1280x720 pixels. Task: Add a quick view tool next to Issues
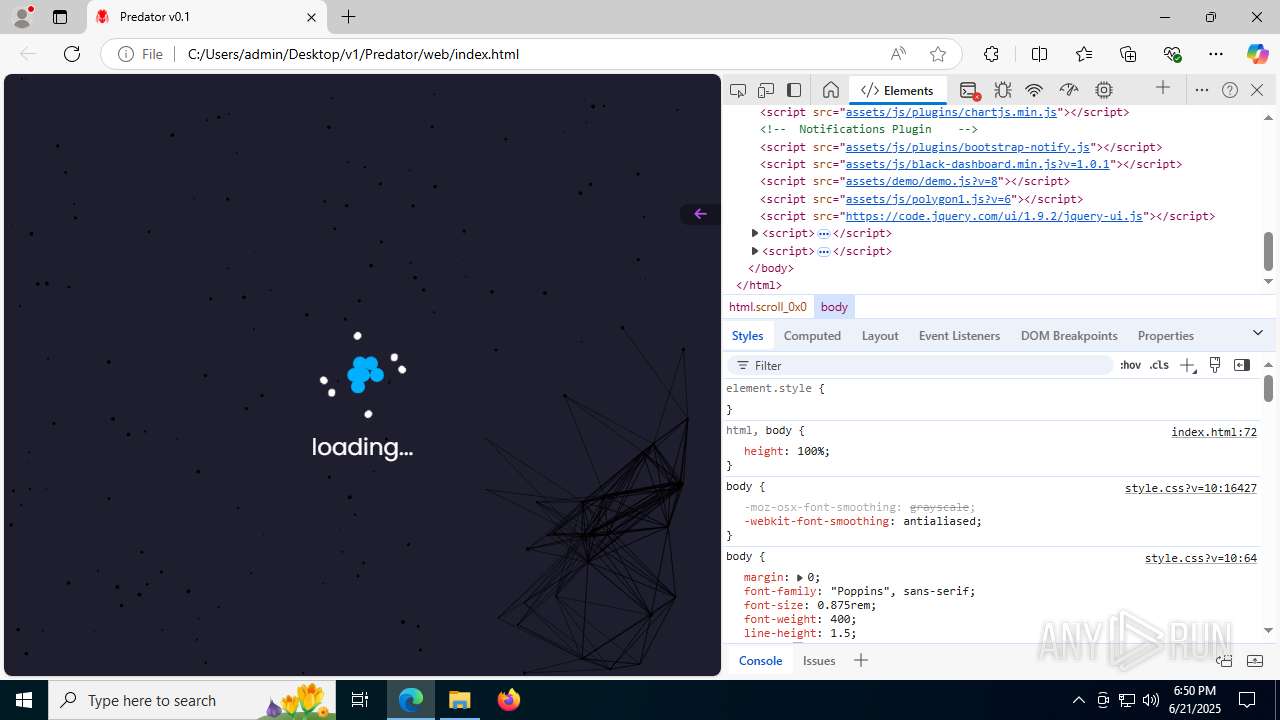click(860, 660)
